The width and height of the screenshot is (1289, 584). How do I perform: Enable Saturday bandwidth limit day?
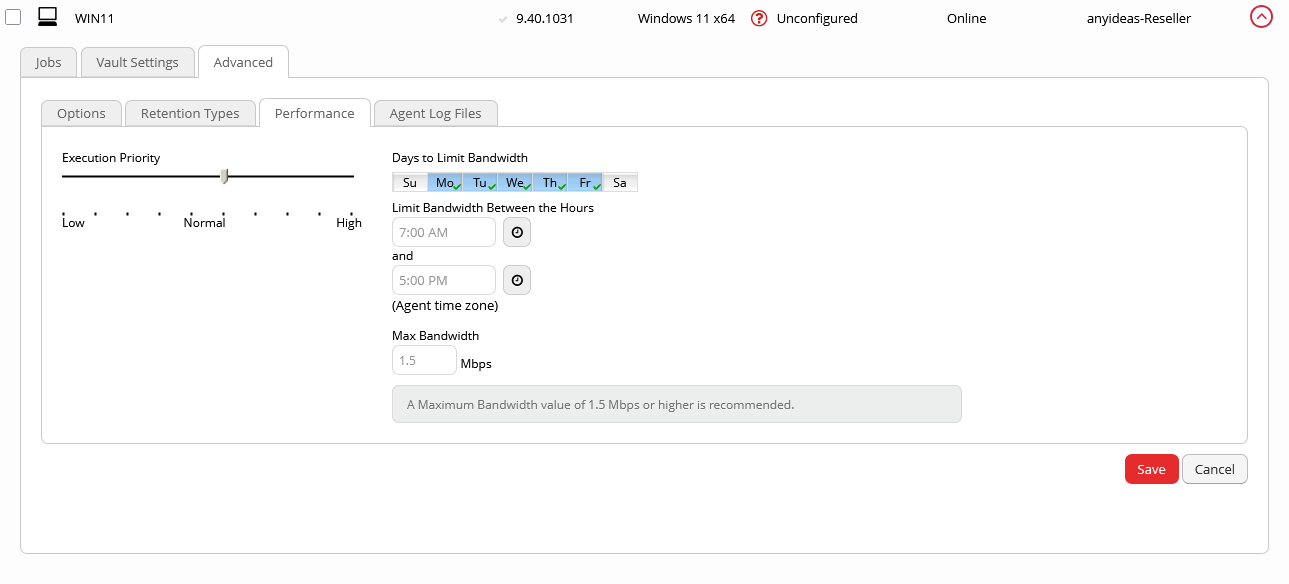[x=620, y=182]
